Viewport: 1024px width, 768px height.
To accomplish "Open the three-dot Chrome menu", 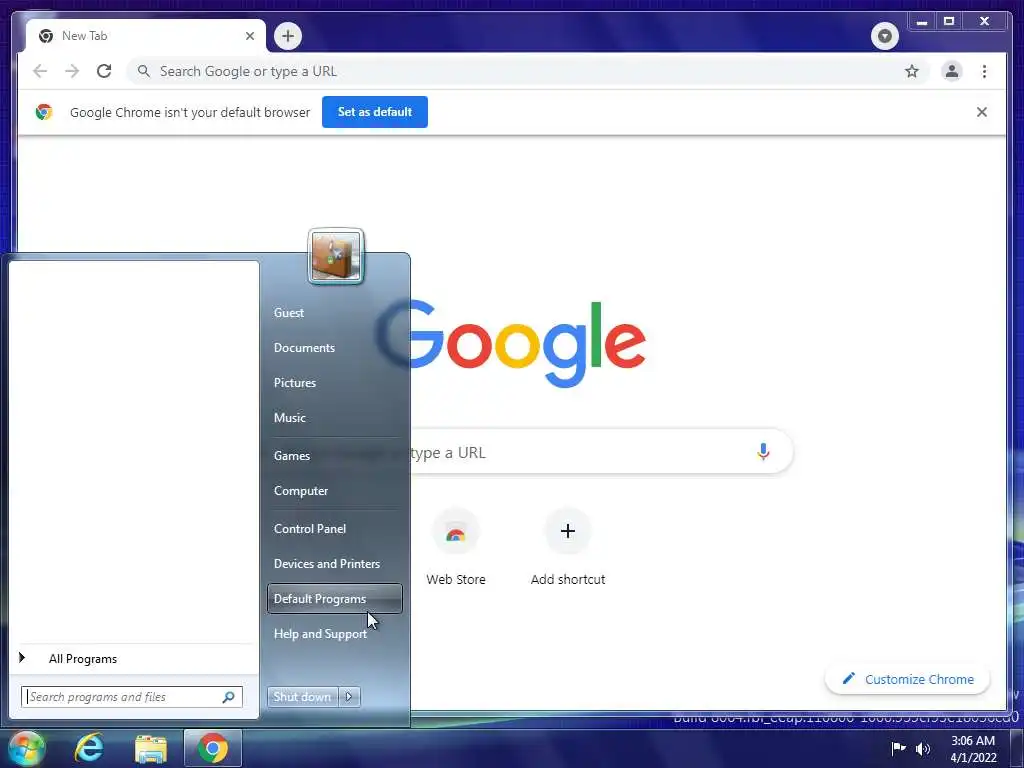I will pyautogui.click(x=984, y=71).
